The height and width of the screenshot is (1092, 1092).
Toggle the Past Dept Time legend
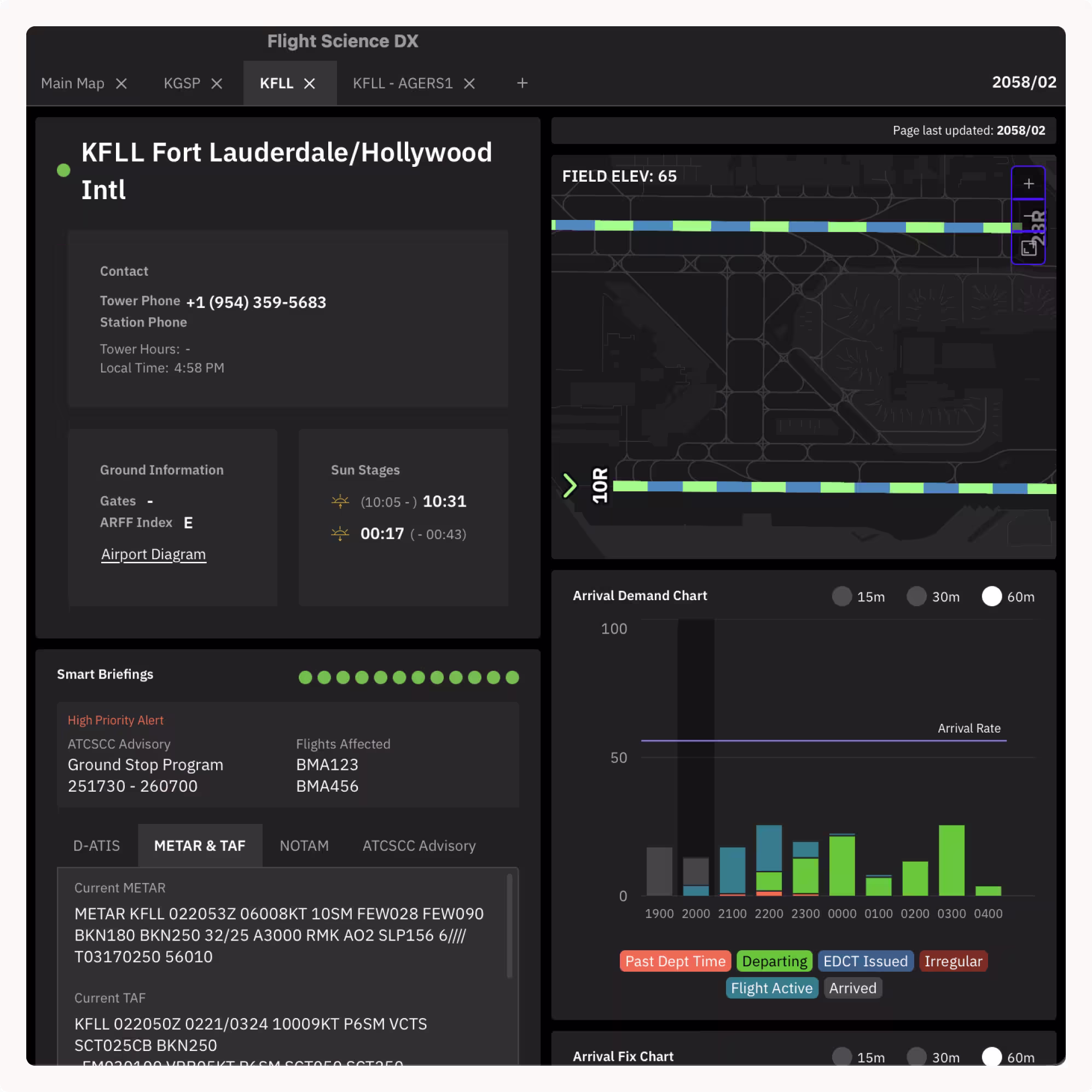tap(676, 961)
